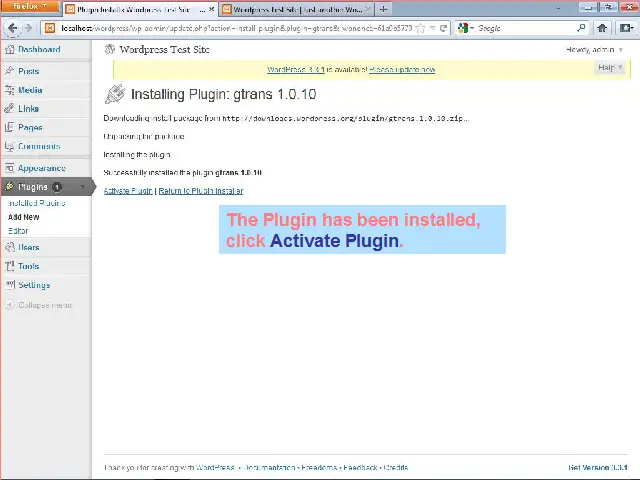The image size is (640, 480).
Task: Click the search magnifier icon
Action: point(581,28)
